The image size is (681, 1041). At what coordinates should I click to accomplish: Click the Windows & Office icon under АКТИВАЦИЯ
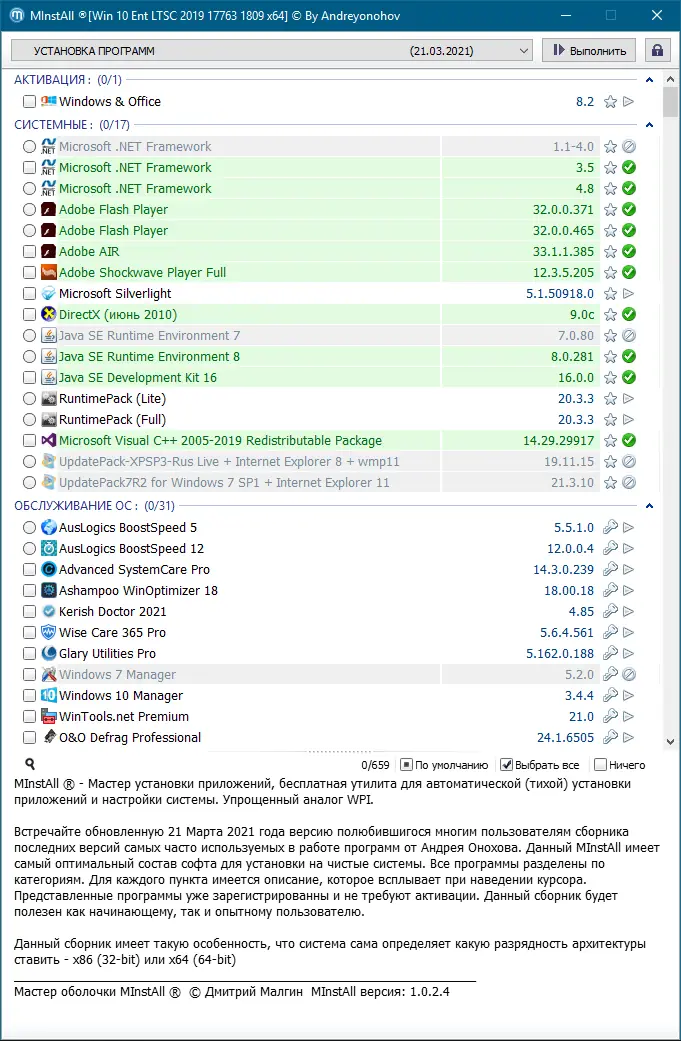47,101
